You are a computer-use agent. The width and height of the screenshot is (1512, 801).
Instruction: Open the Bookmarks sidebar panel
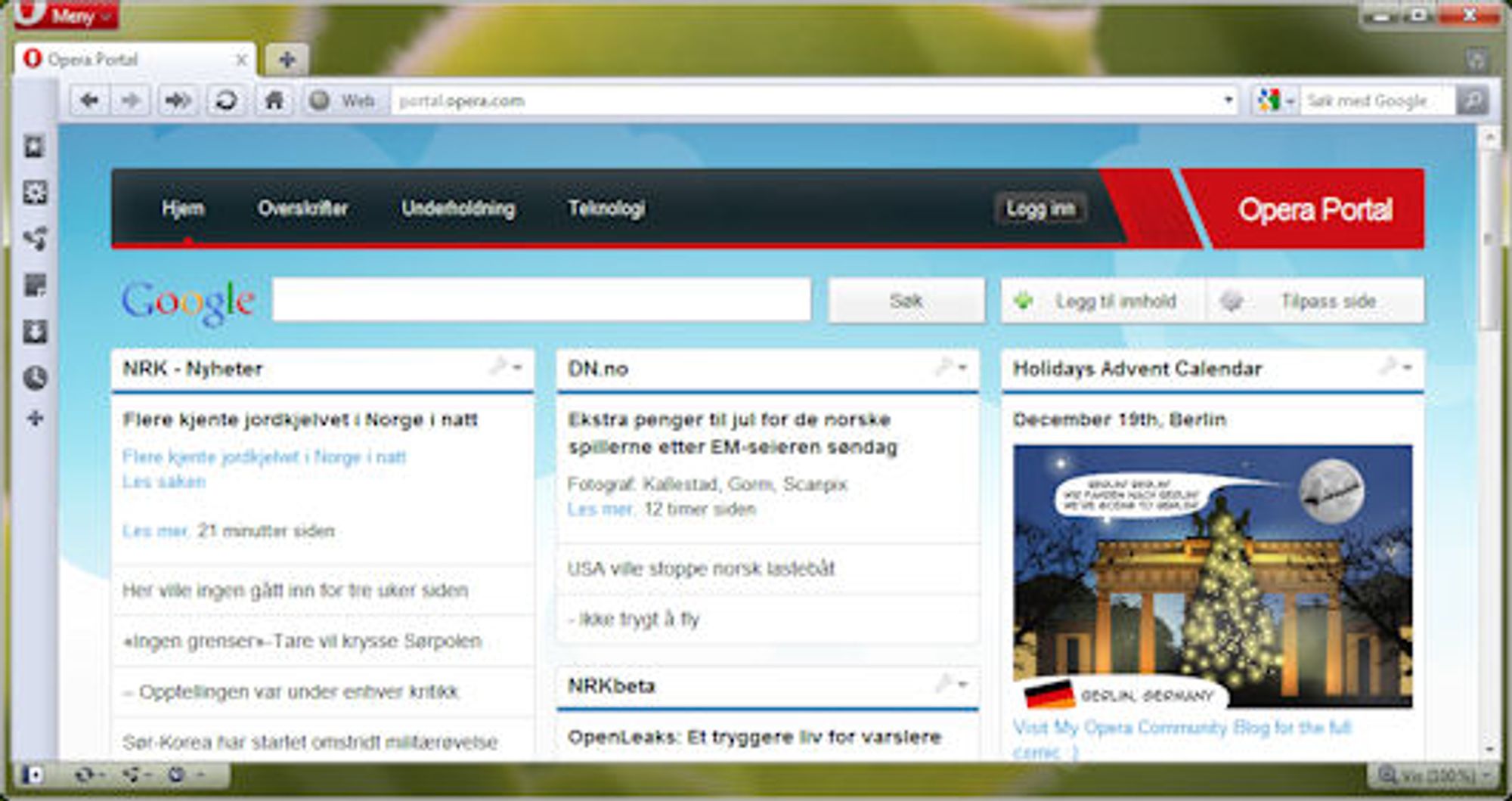click(x=35, y=147)
